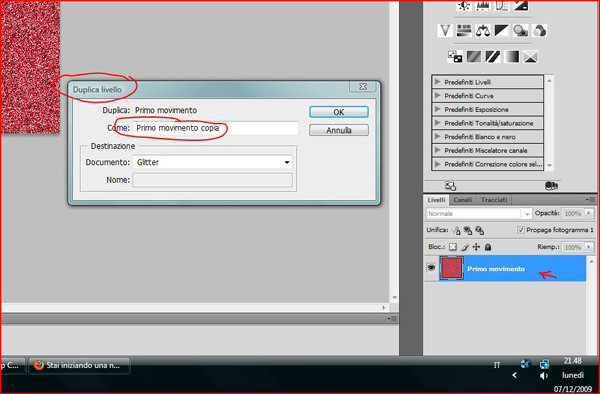Add a Selective Color adjustment icon
Screen dimensions: 600x394
tap(530, 57)
